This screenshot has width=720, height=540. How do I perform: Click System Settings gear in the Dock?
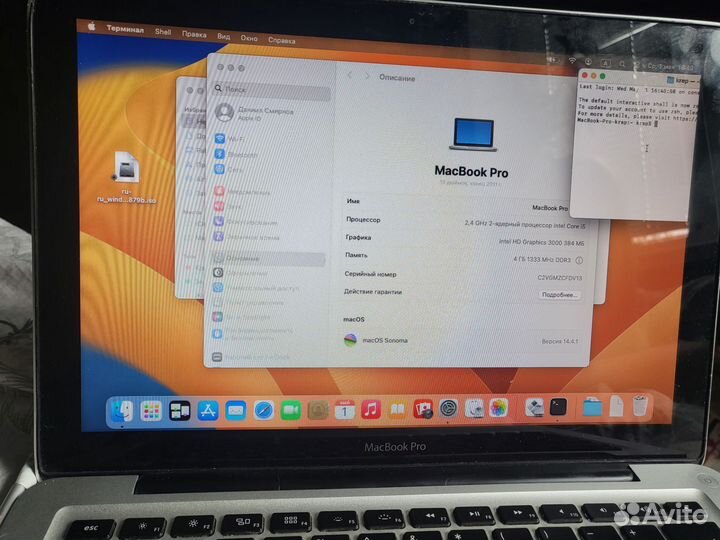pyautogui.click(x=449, y=408)
